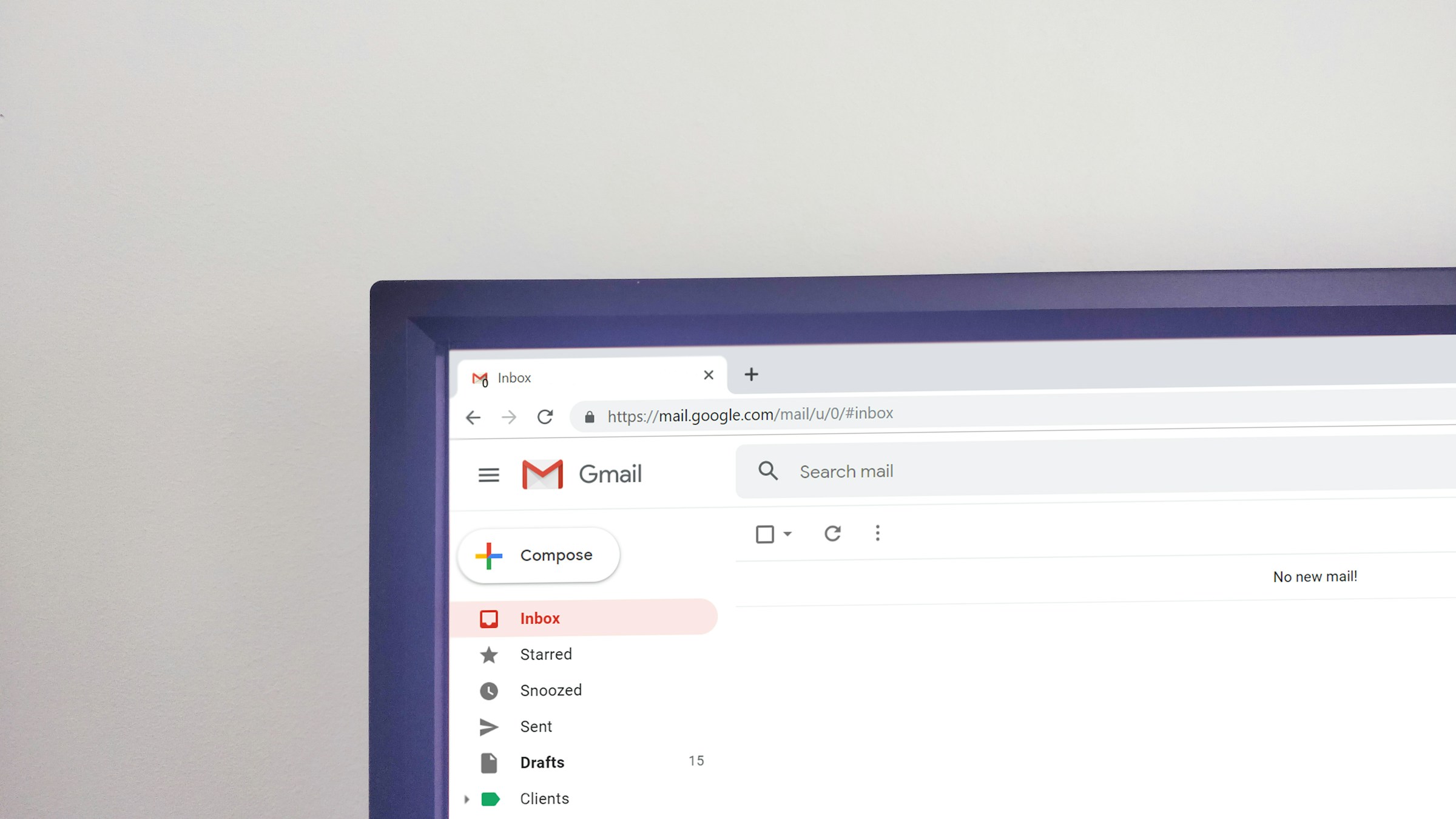Select the Starred folder
This screenshot has height=819, width=1456.
[x=543, y=654]
